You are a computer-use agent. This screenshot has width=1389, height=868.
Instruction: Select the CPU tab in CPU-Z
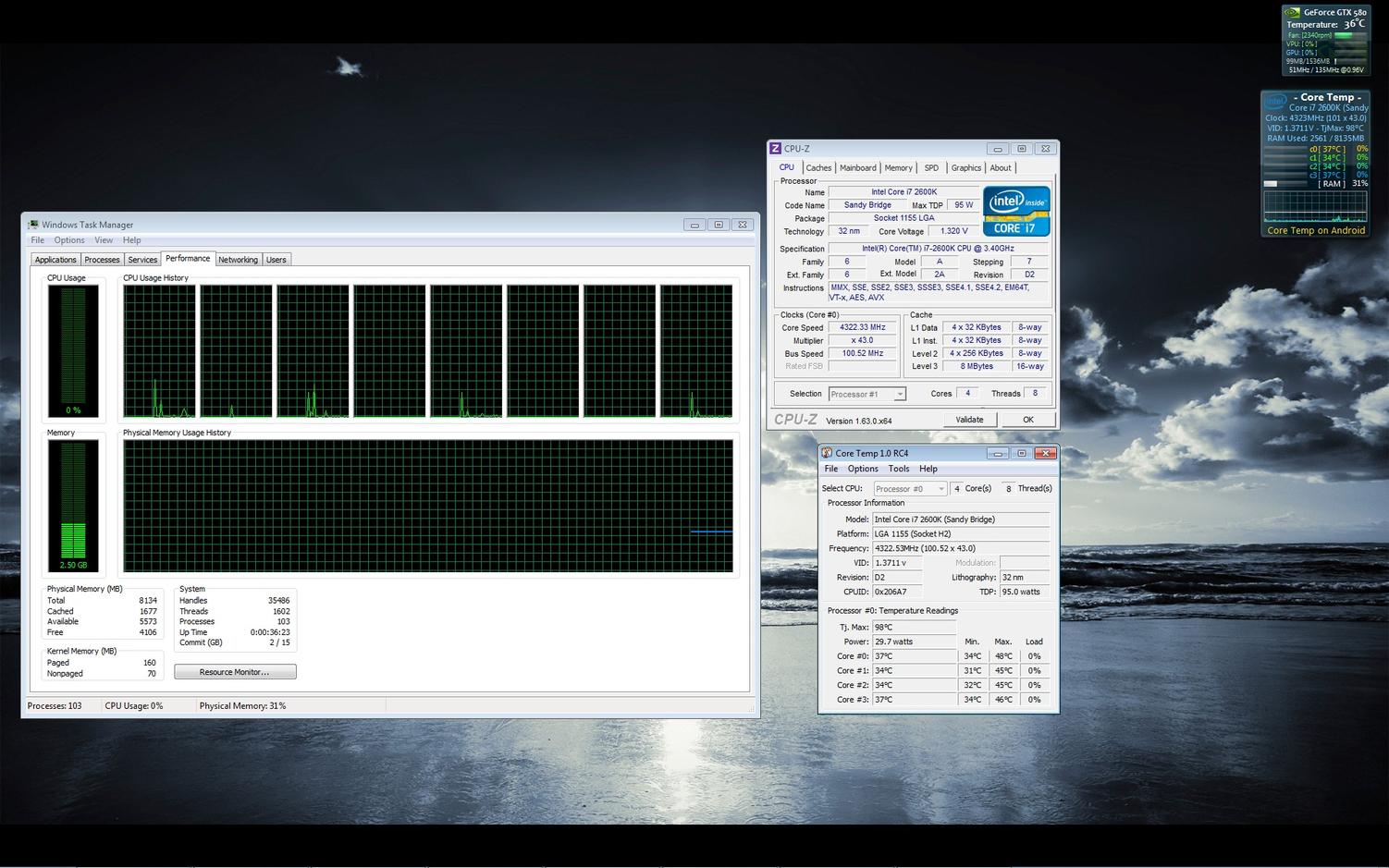(787, 167)
